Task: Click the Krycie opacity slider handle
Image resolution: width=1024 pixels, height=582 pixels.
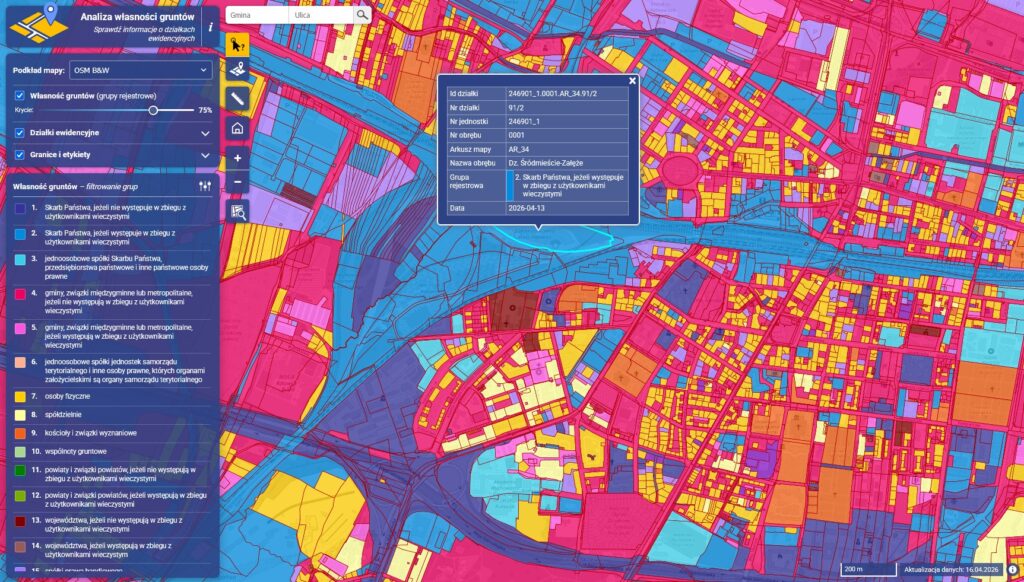Action: click(153, 110)
